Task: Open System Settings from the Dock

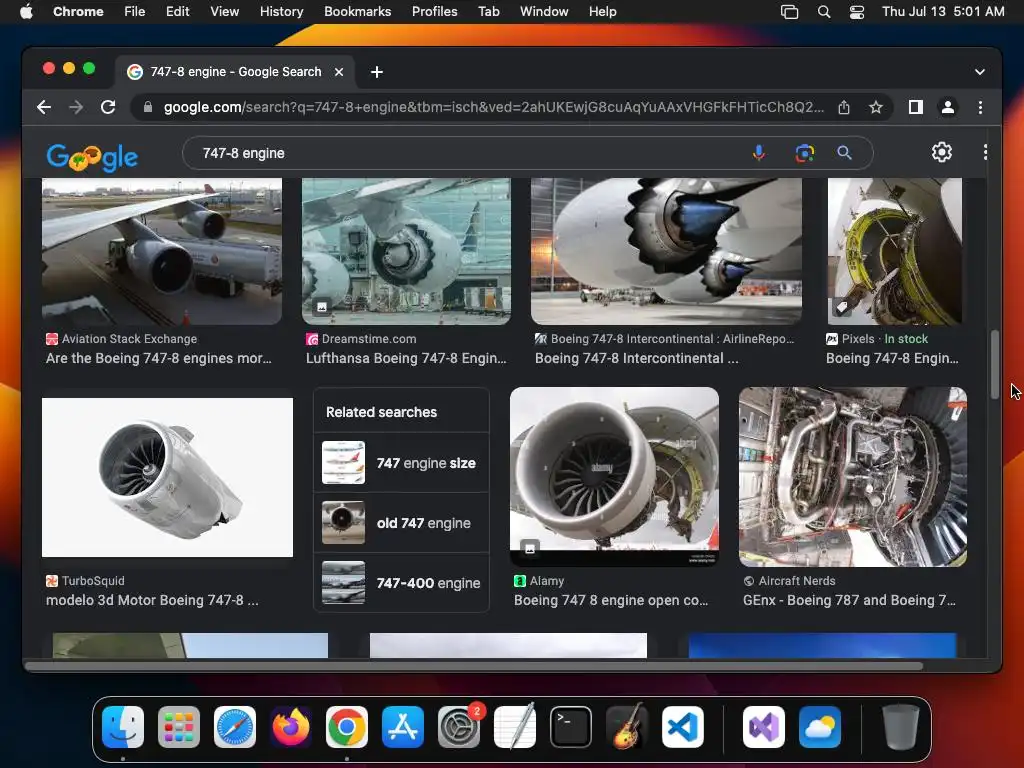Action: (459, 727)
